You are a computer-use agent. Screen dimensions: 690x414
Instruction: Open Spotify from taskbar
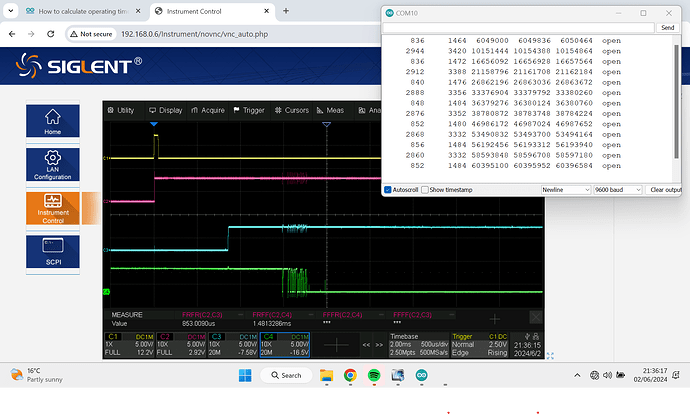[x=374, y=375]
